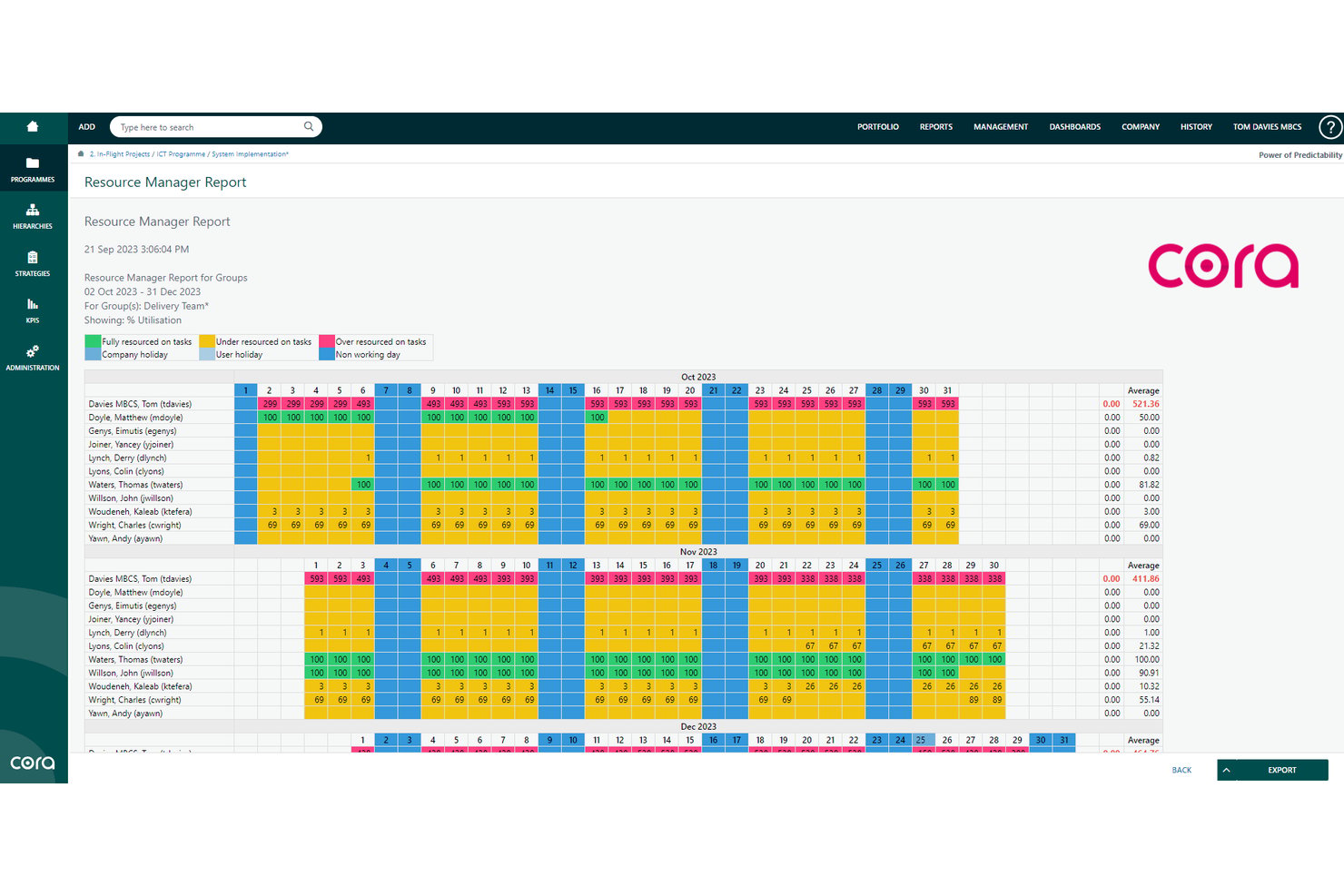
Task: Open the Hierarchies section in the sidebar
Action: [x=33, y=217]
